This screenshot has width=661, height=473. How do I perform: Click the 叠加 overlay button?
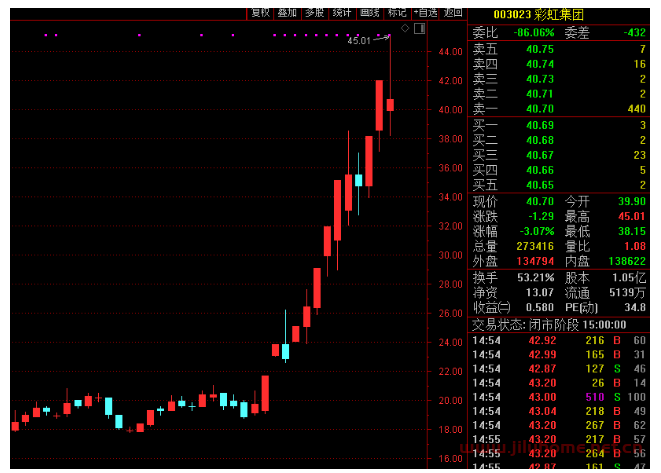click(288, 13)
